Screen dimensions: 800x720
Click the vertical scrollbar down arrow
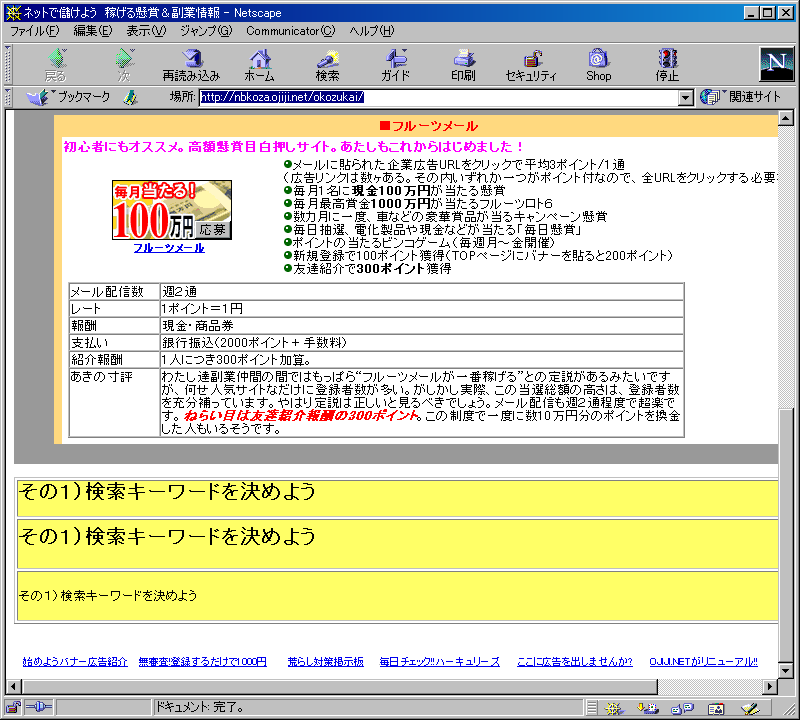point(786,670)
